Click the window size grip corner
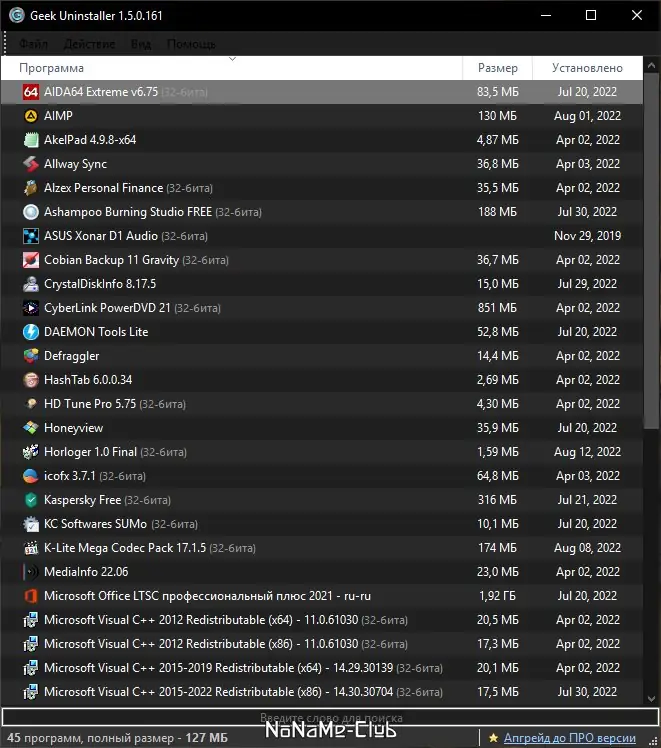Viewport: 661px width, 748px height. pos(653,739)
